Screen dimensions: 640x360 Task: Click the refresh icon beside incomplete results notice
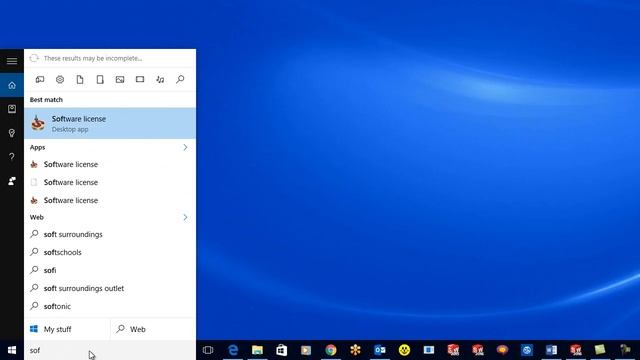[34, 58]
